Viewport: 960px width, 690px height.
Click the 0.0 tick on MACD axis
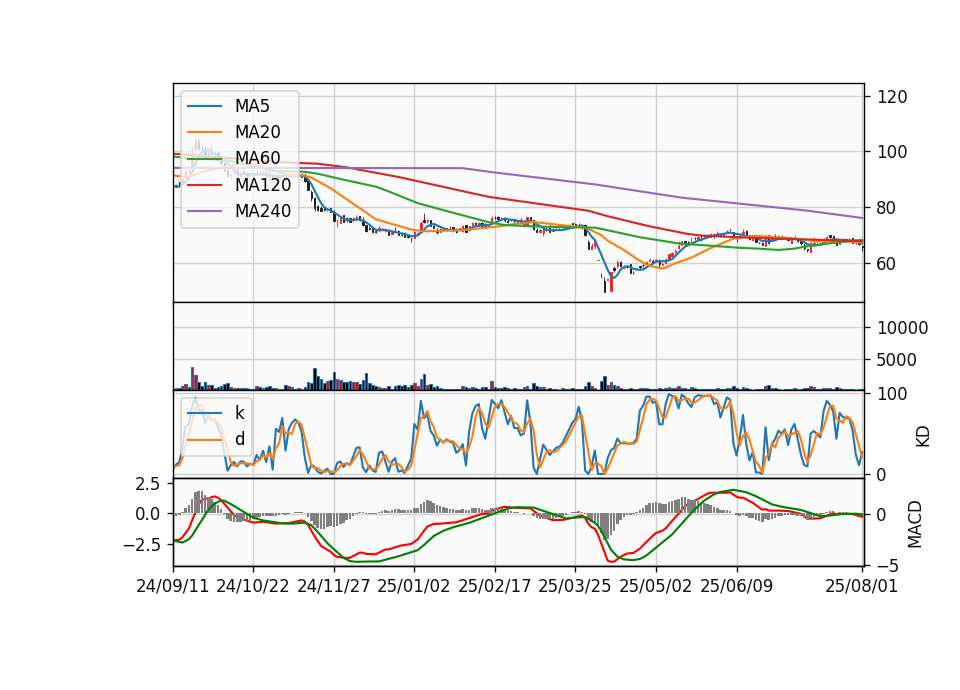click(x=148, y=514)
